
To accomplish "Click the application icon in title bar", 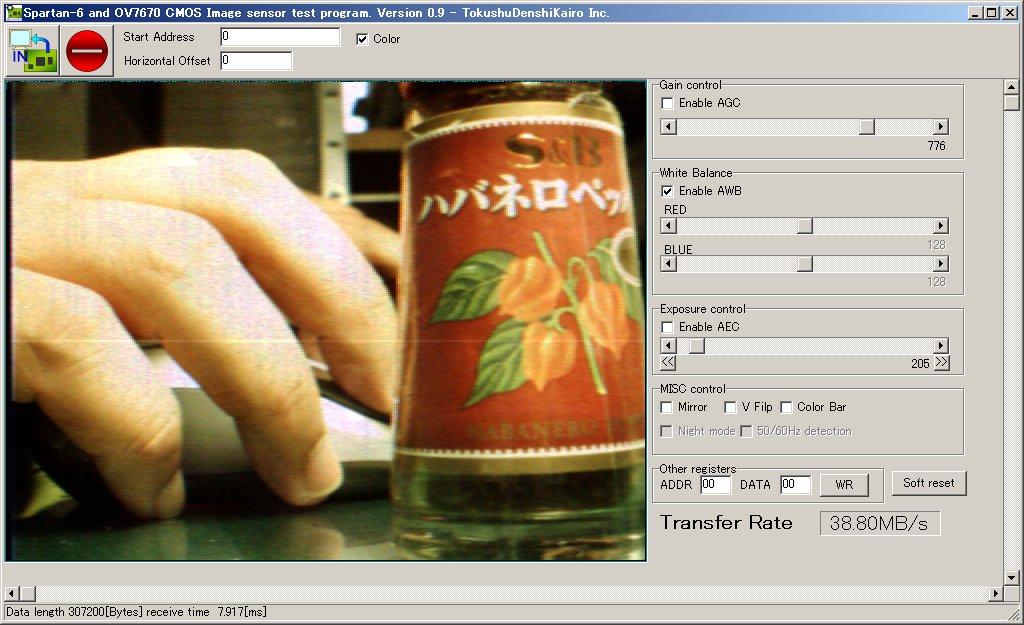I will coord(11,13).
